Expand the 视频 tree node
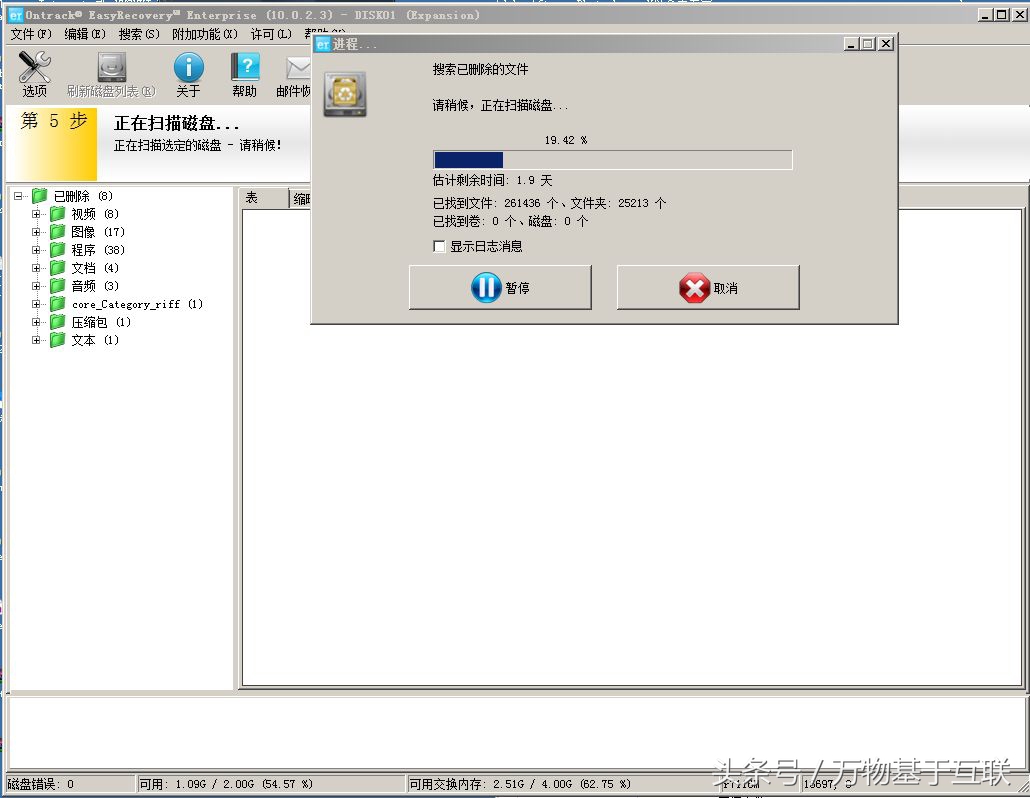Image resolution: width=1030 pixels, height=798 pixels. [x=36, y=213]
